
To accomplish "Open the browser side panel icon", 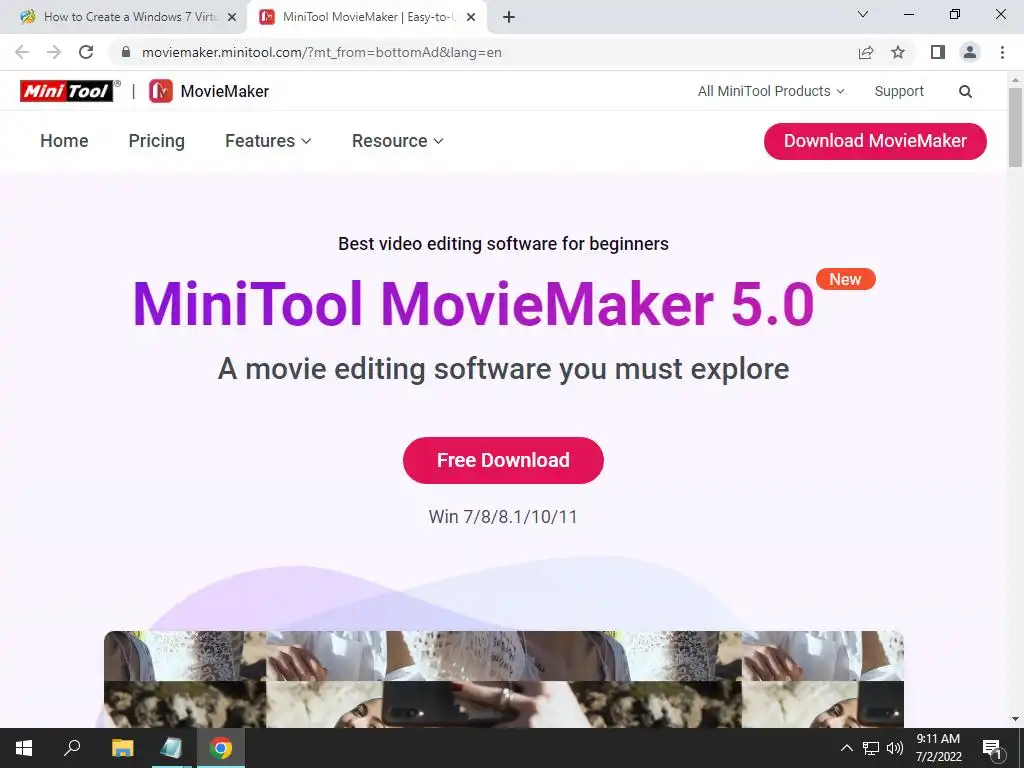I will click(x=938, y=52).
